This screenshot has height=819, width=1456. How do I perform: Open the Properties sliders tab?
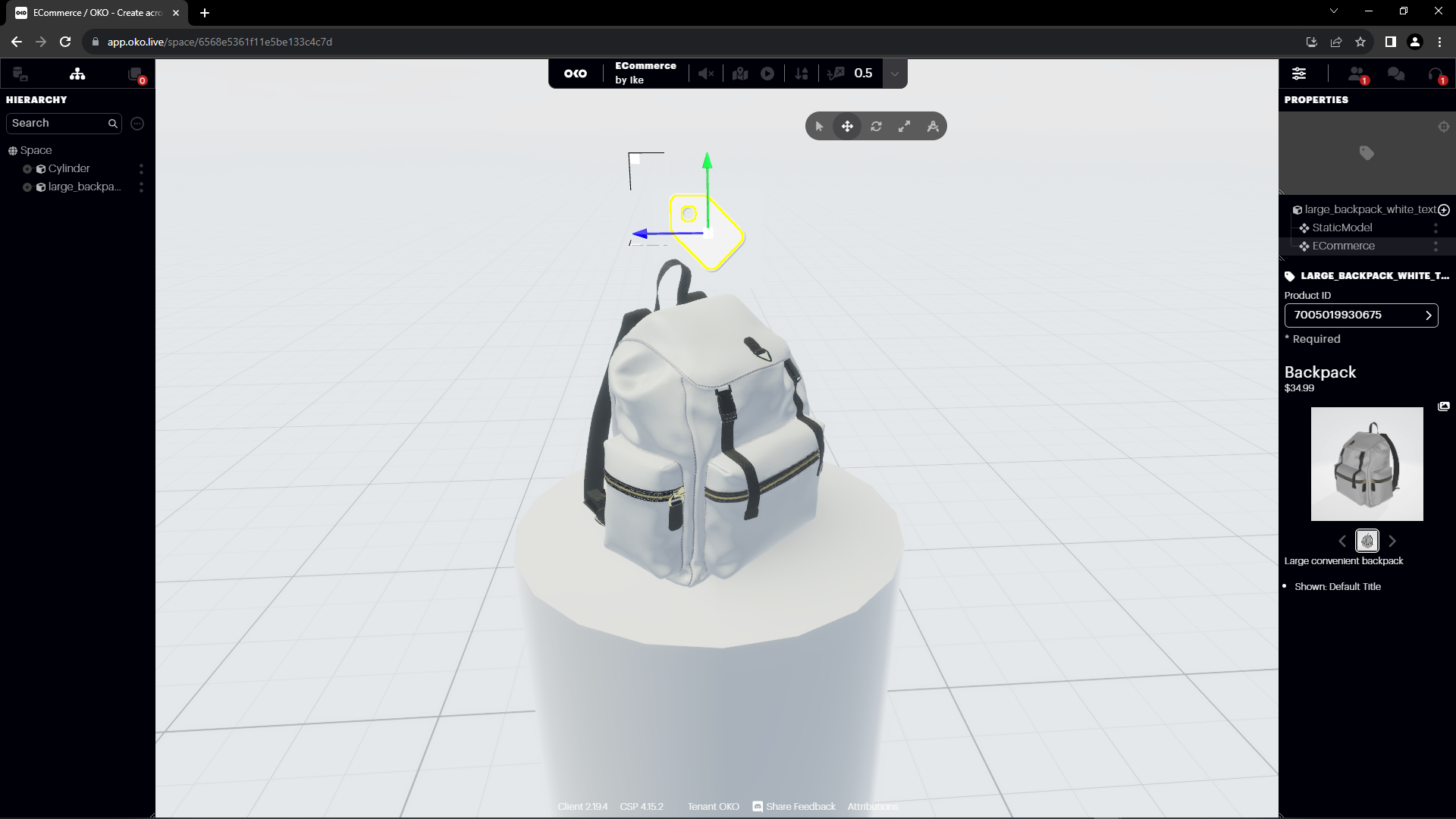tap(1299, 74)
